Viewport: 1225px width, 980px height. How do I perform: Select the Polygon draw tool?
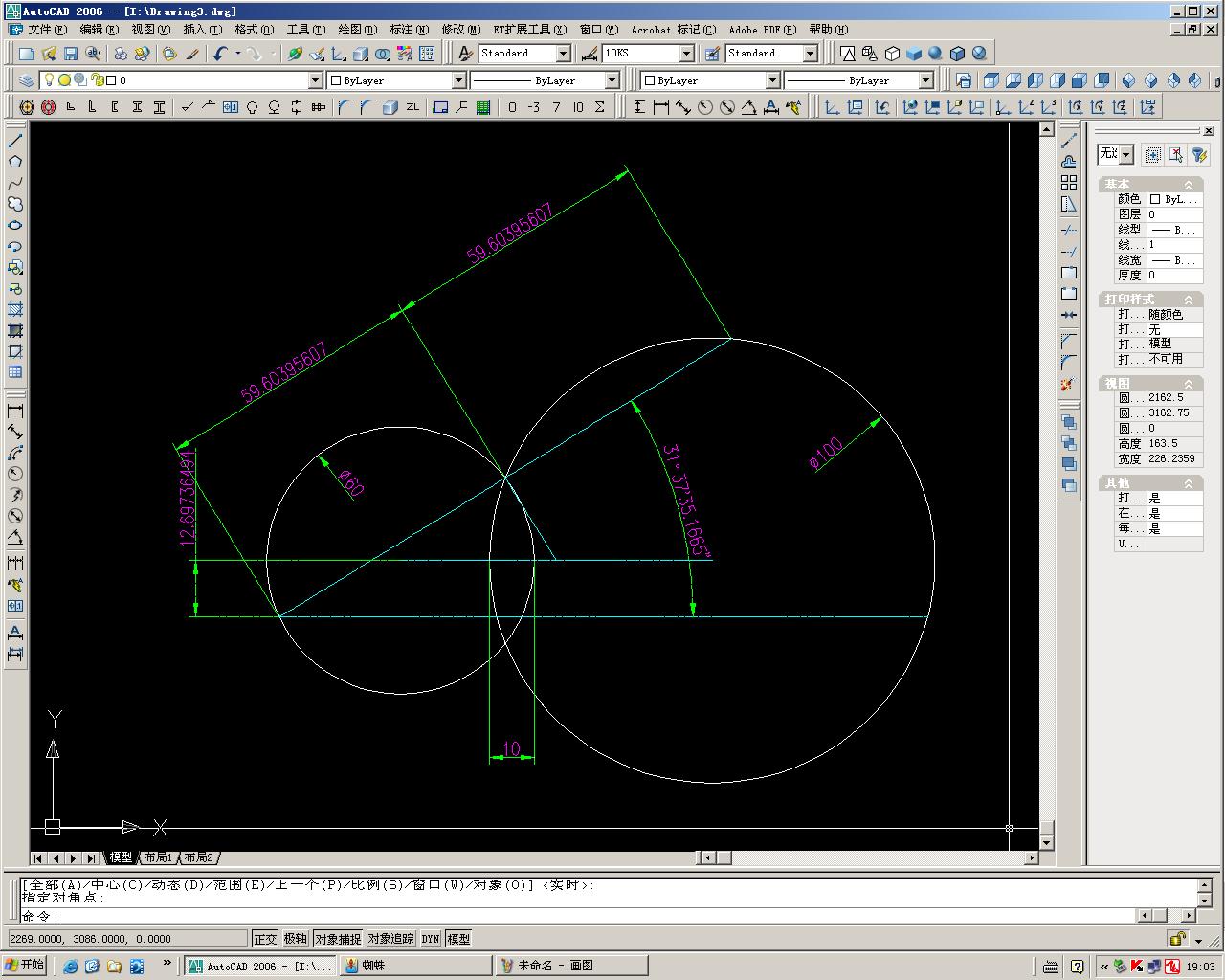coord(15,162)
